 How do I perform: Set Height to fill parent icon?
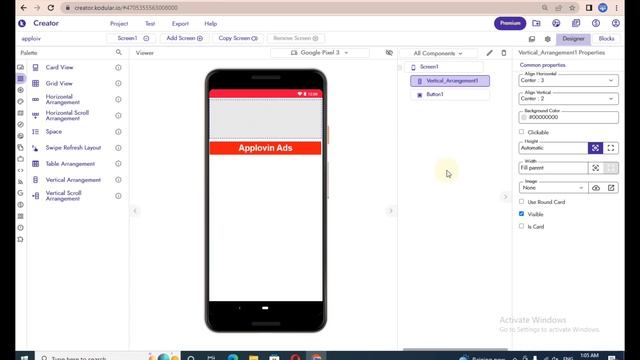[611, 148]
